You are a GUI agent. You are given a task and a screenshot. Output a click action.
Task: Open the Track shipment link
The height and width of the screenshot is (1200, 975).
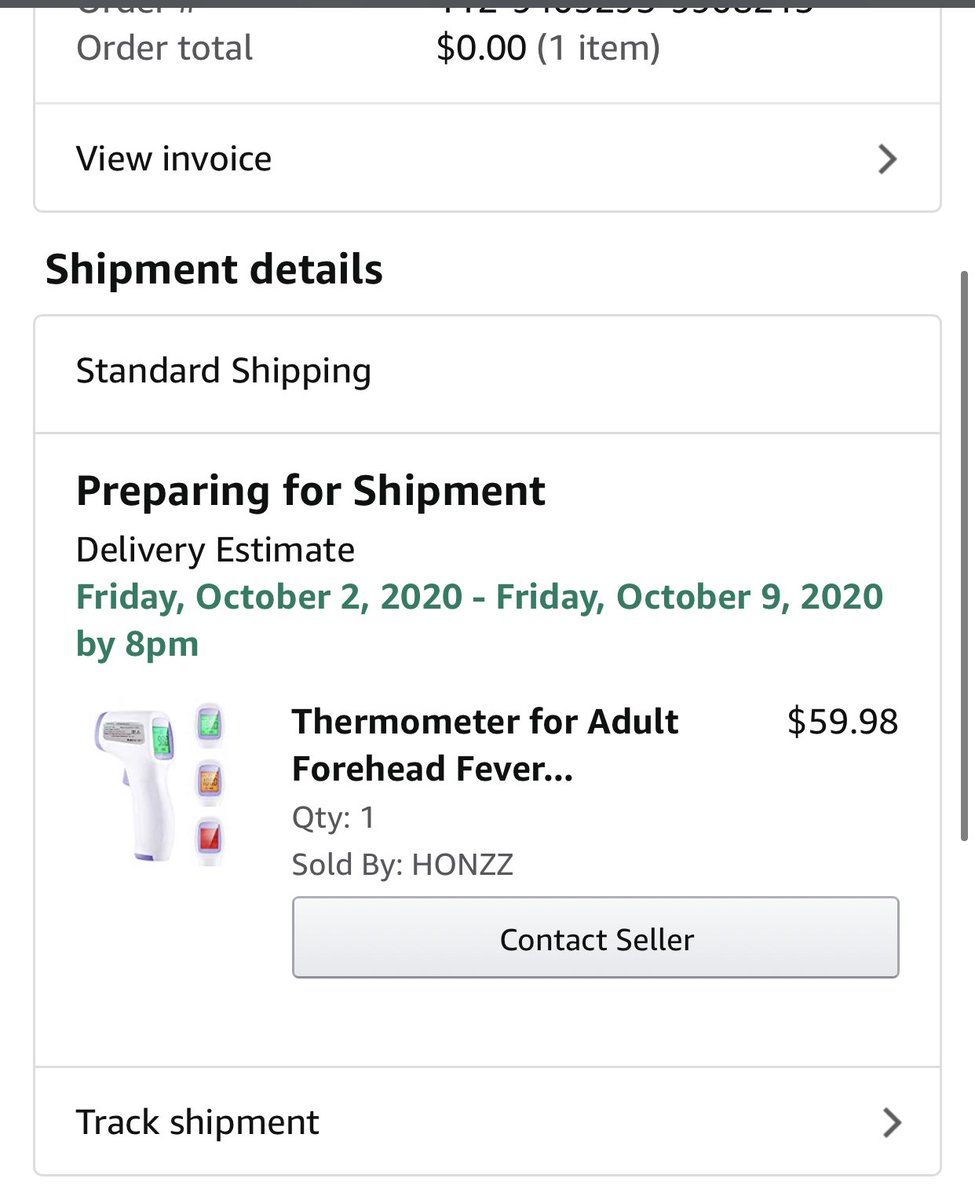(x=198, y=1122)
